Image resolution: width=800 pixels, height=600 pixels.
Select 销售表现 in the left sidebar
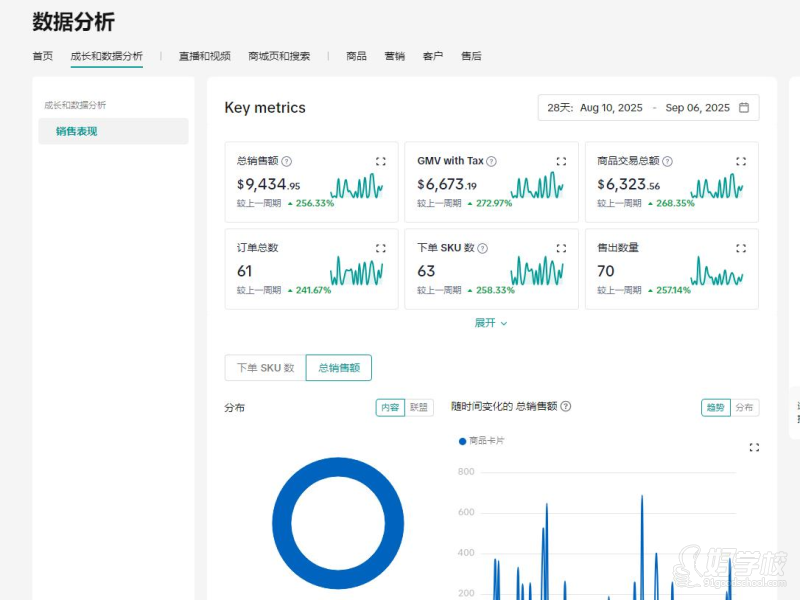pos(77,131)
